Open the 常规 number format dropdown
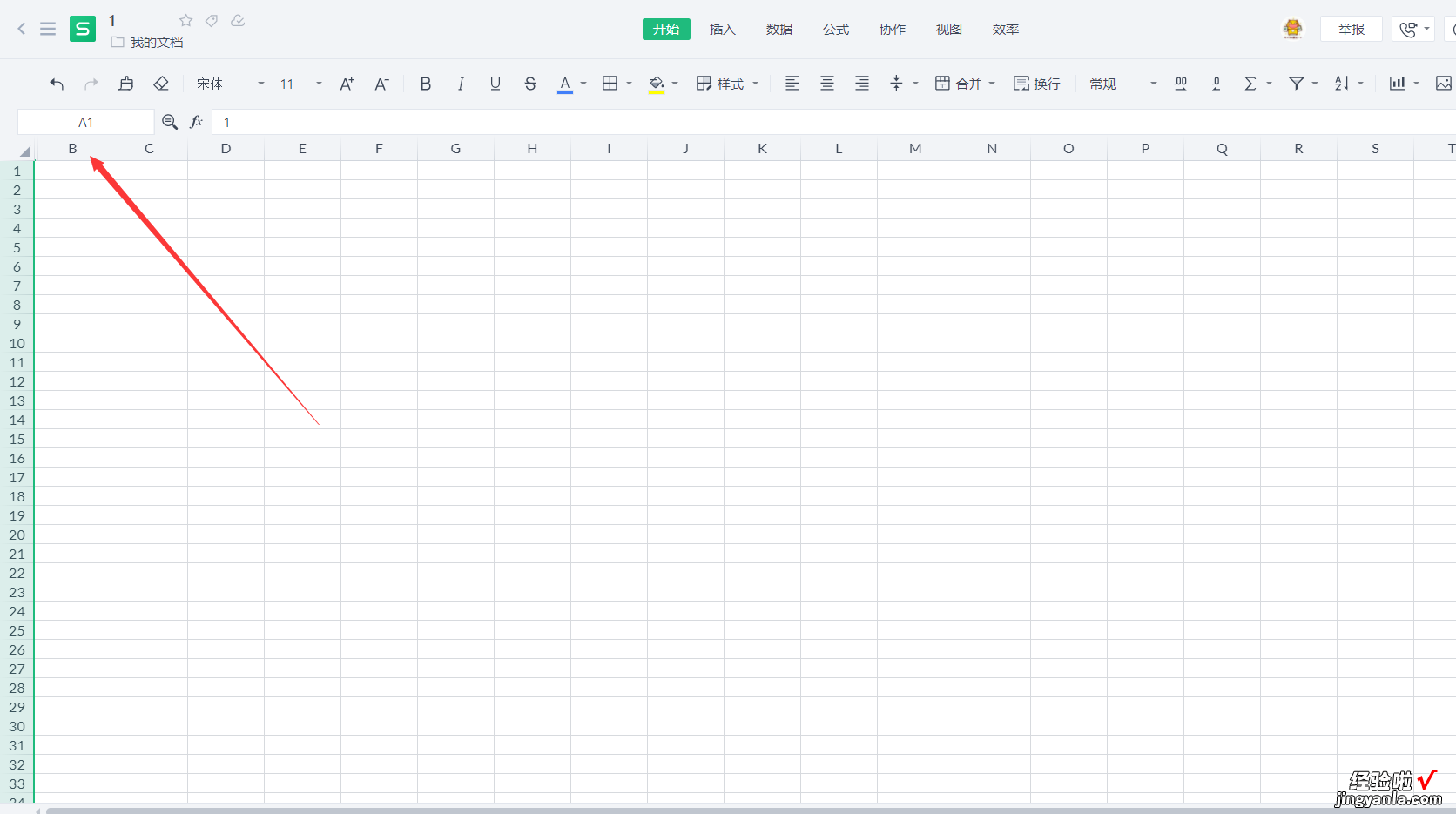Viewport: 1456px width, 814px height. click(x=1123, y=84)
